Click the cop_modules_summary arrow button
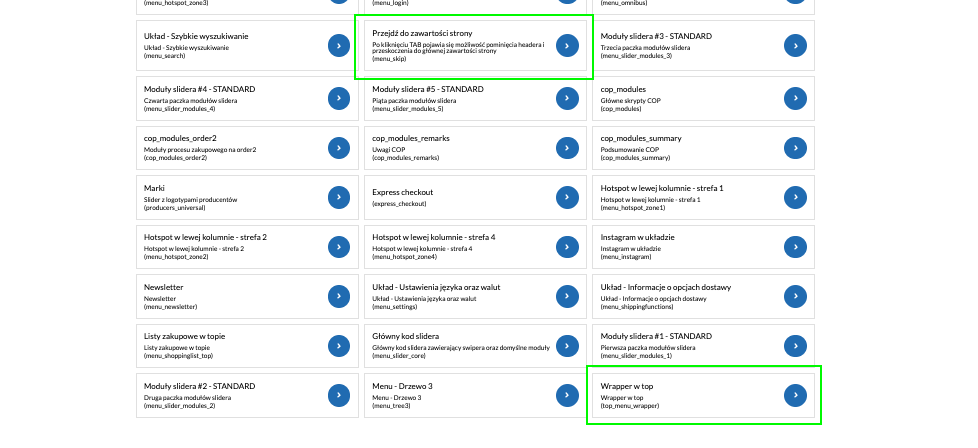Image resolution: width=978 pixels, height=448 pixels. 795,148
